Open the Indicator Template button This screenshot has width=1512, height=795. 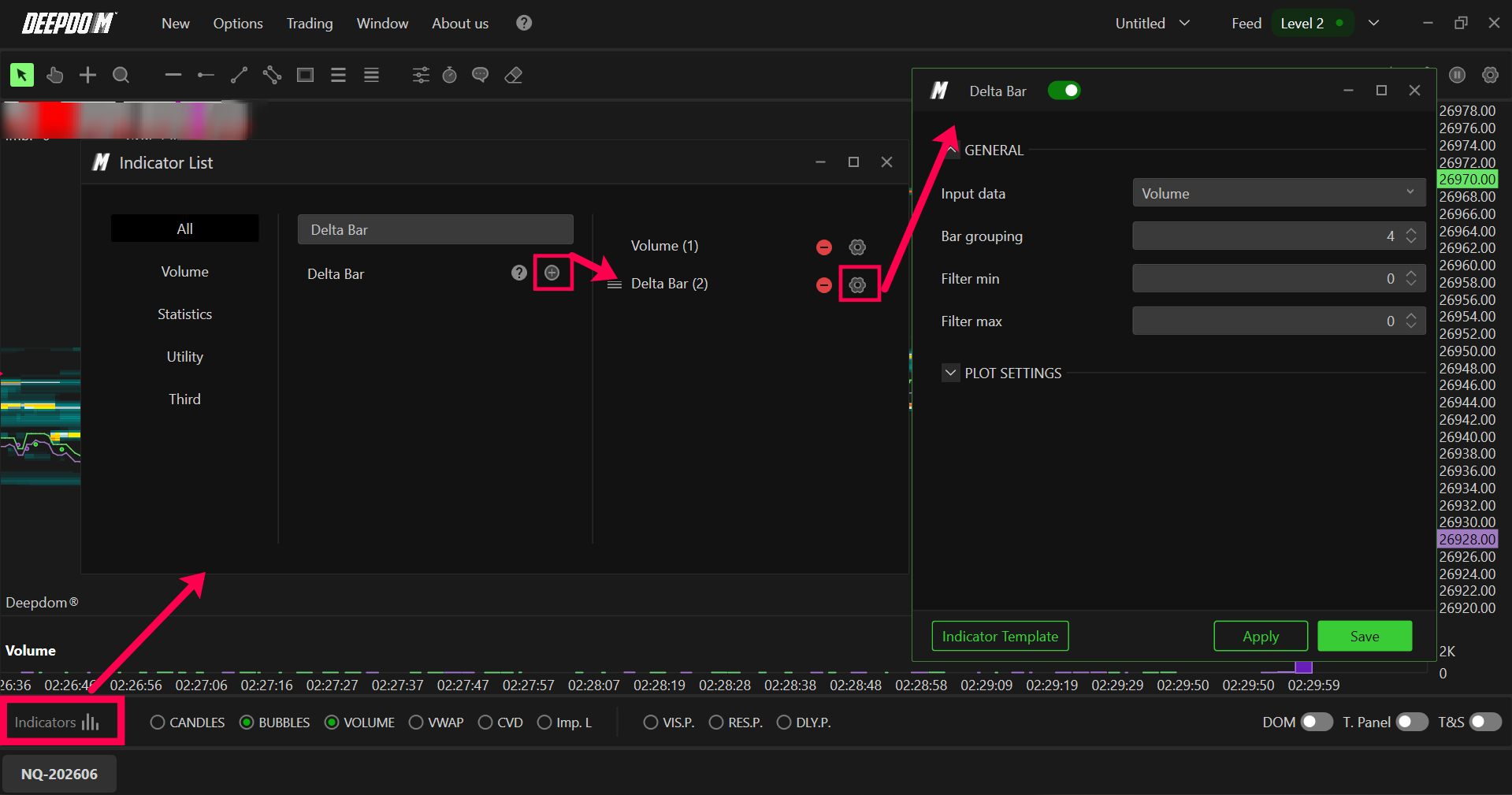1000,636
